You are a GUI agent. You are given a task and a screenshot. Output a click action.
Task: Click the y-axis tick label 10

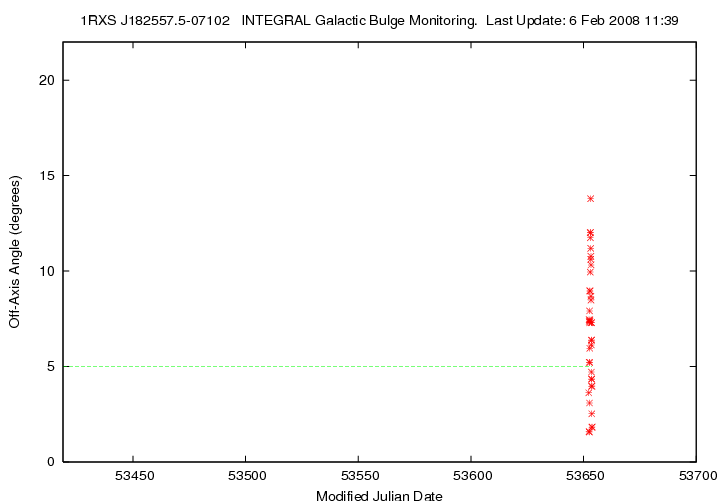coord(46,271)
